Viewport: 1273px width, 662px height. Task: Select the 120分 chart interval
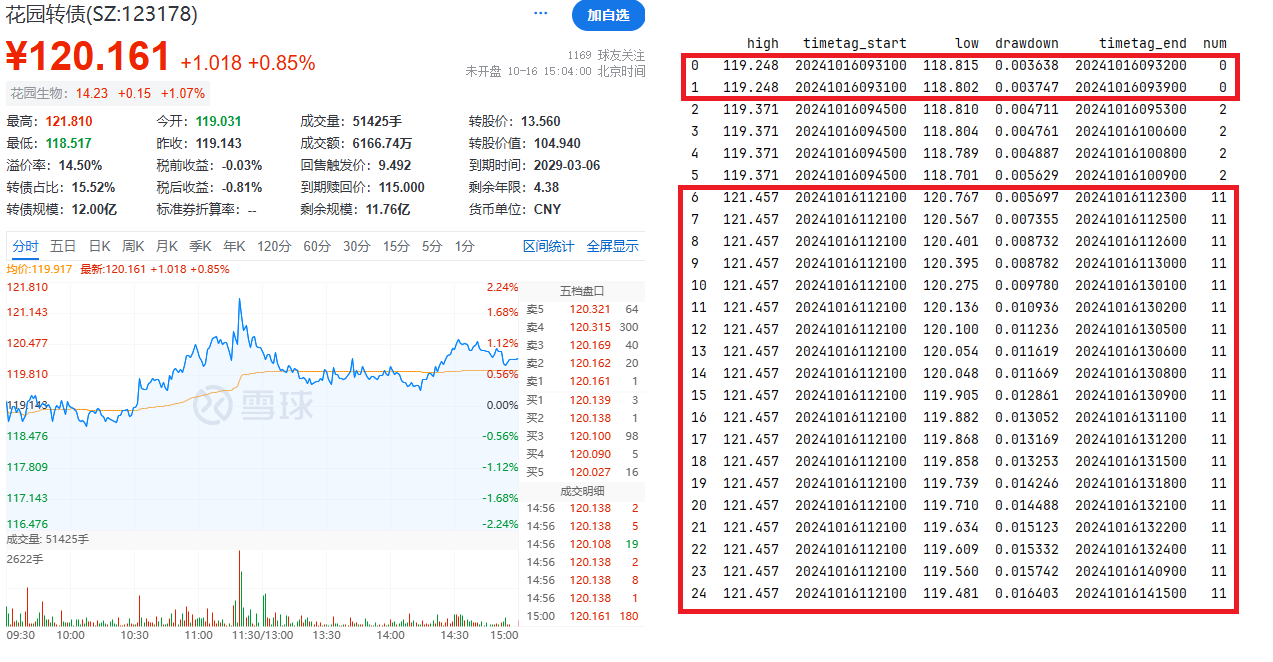click(273, 246)
